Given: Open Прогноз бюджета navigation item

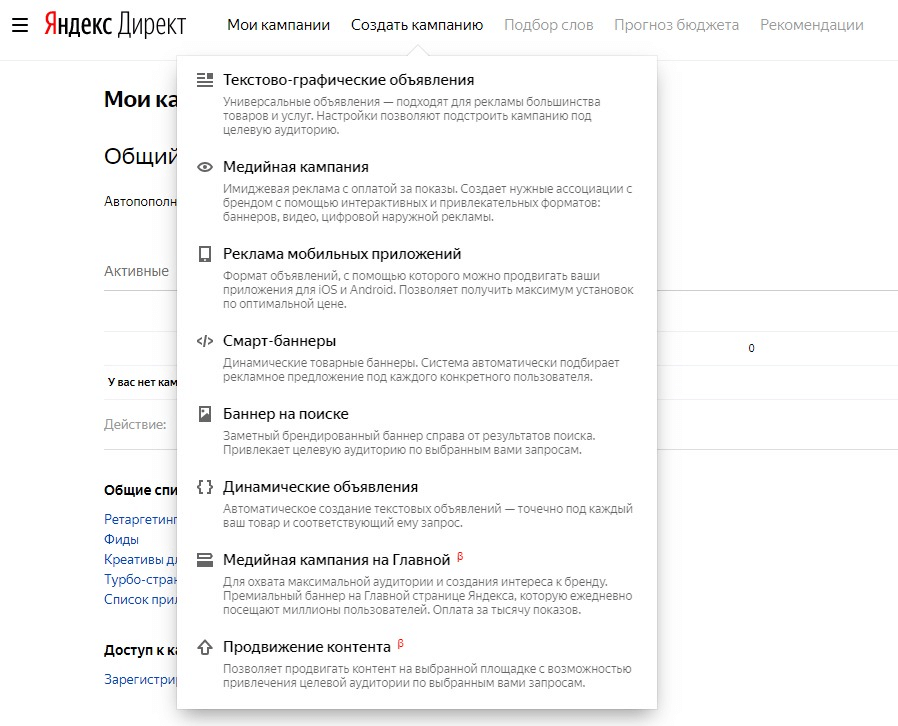Looking at the screenshot, I should pos(676,25).
